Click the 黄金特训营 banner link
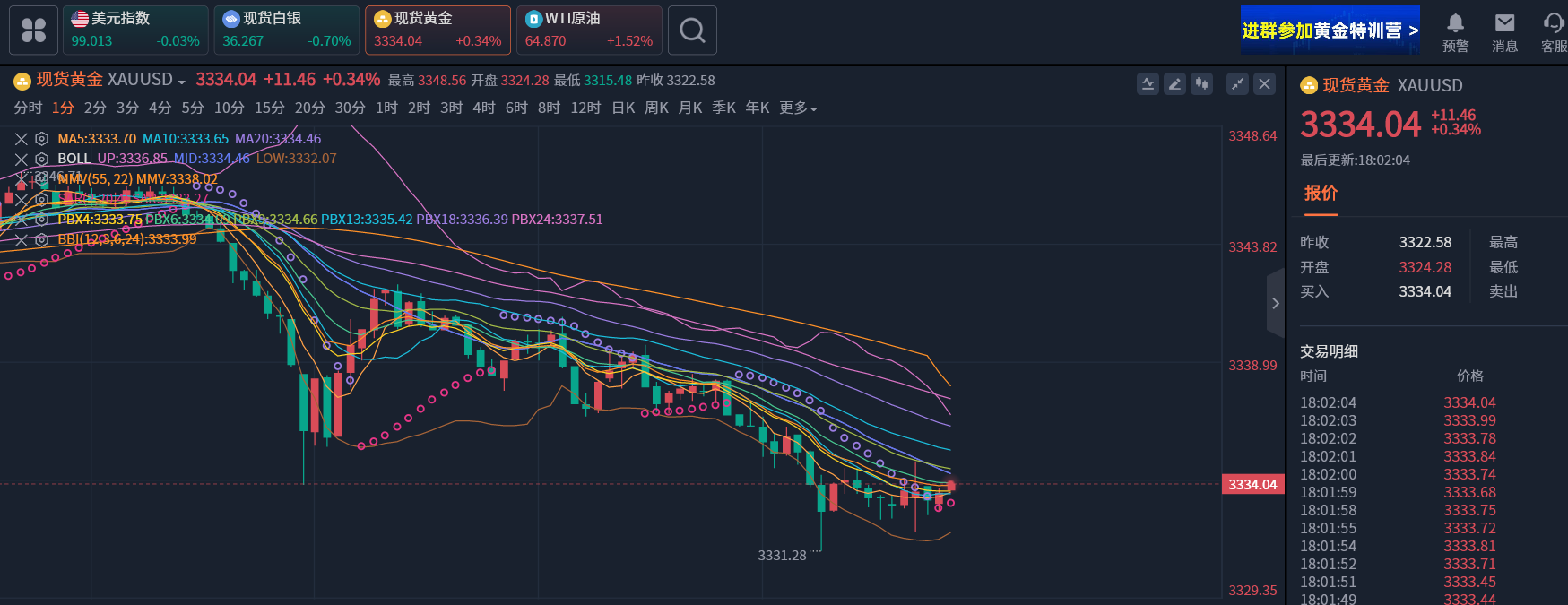This screenshot has width=1568, height=605. point(1330,30)
